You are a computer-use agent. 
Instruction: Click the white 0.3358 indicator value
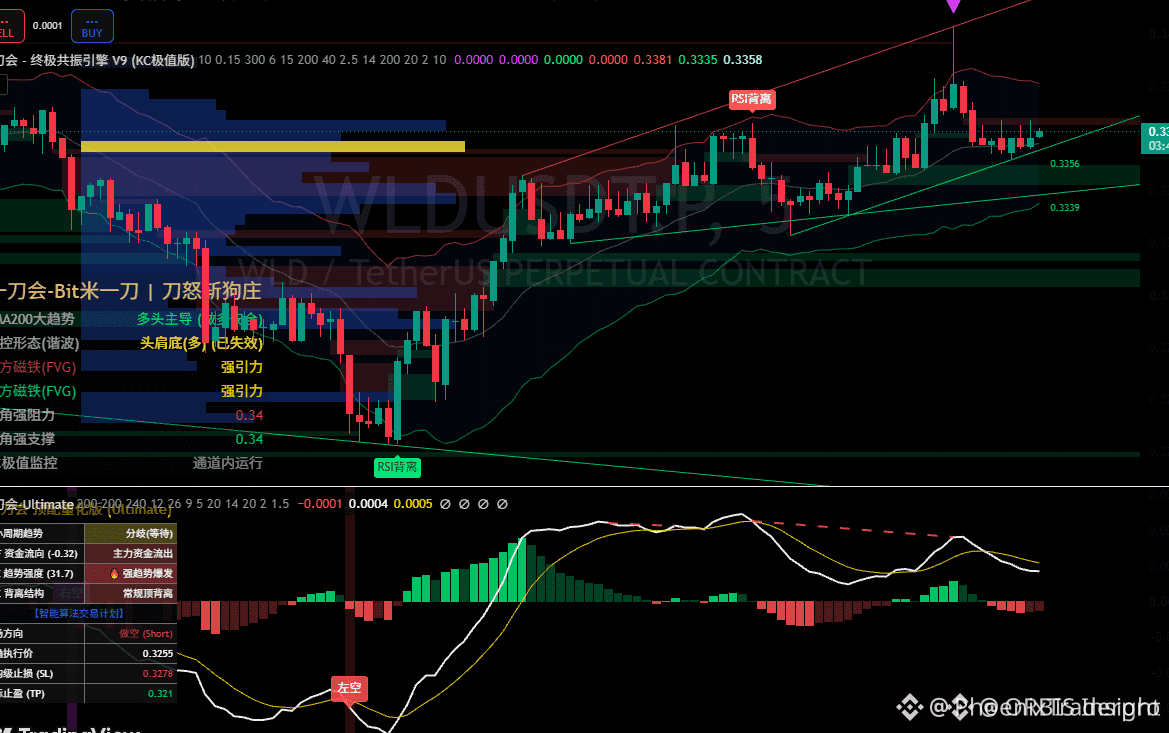[x=743, y=60]
